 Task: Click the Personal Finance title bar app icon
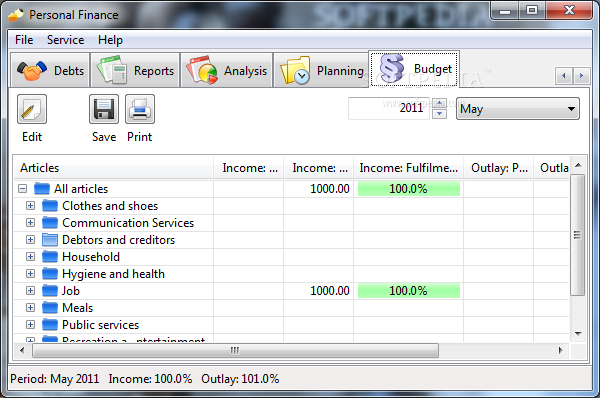pos(16,15)
